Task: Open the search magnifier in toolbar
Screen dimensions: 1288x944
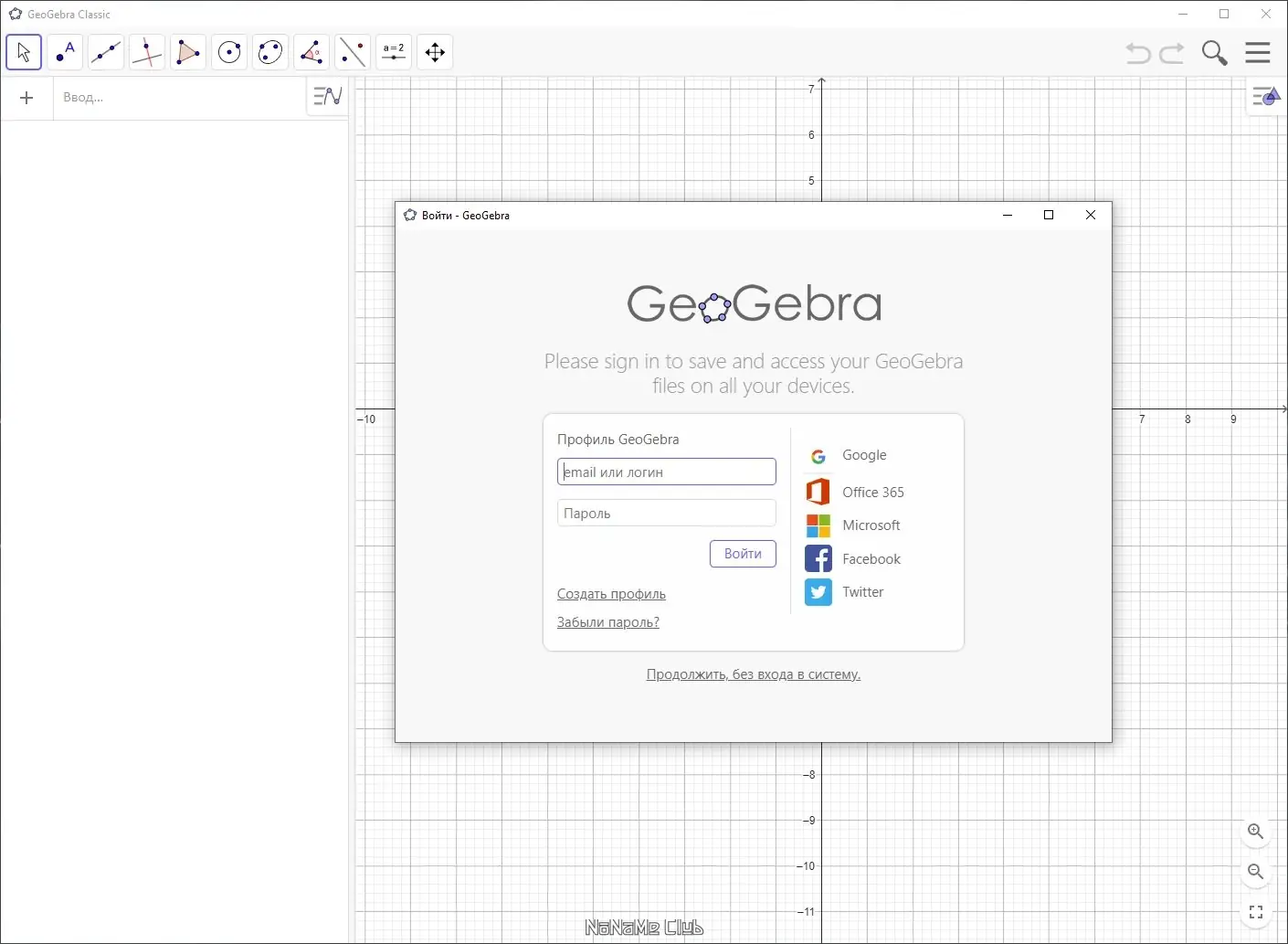Action: tap(1214, 53)
